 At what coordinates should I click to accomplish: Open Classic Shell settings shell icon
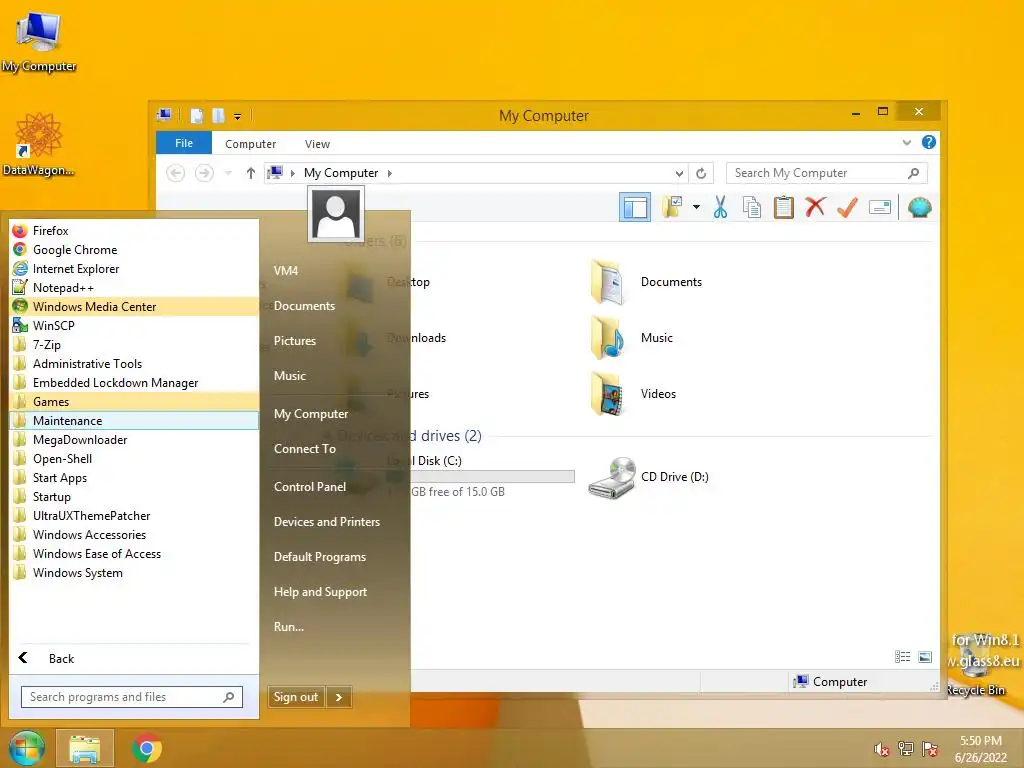click(x=920, y=208)
